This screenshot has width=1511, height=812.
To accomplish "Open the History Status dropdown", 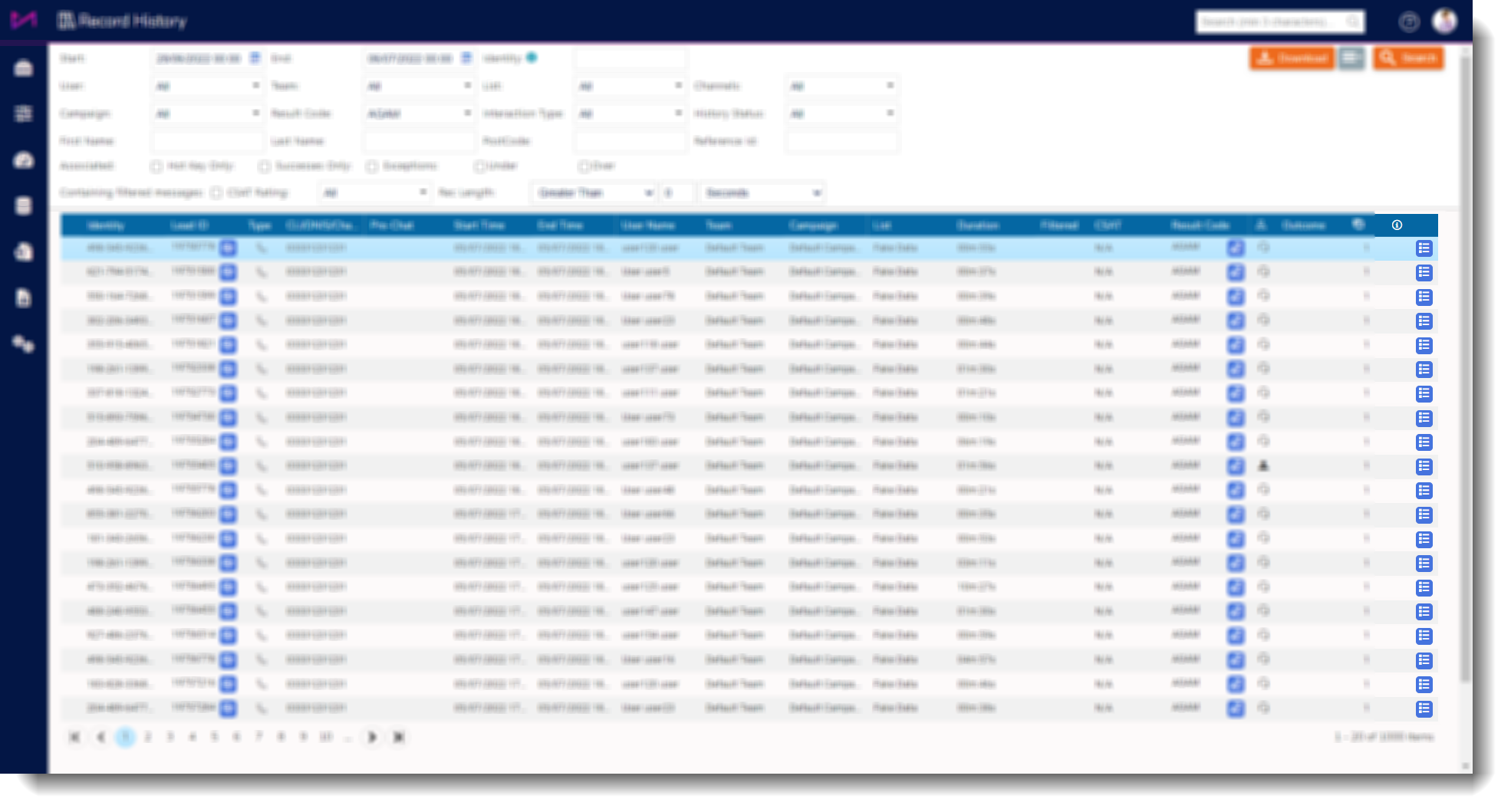I will pos(841,113).
